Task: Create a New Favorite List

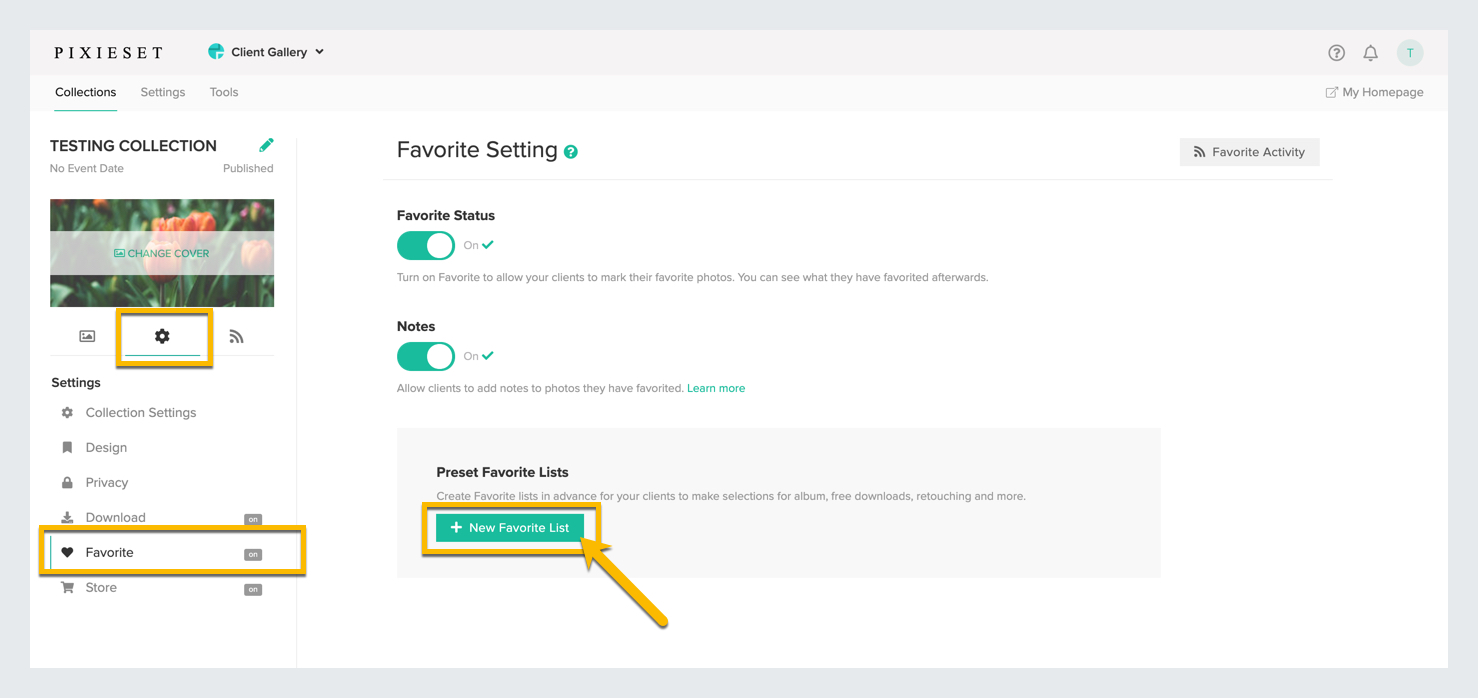Action: [510, 527]
